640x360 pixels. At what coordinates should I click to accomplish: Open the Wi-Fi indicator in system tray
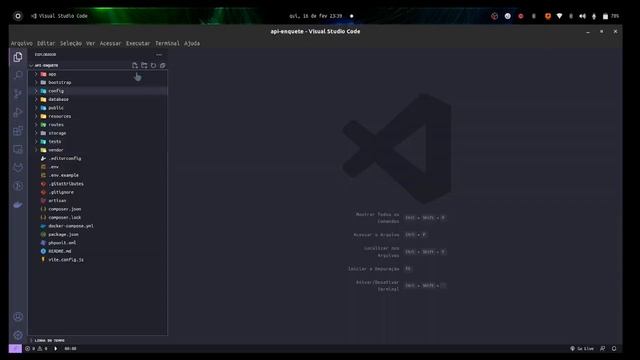coord(560,16)
